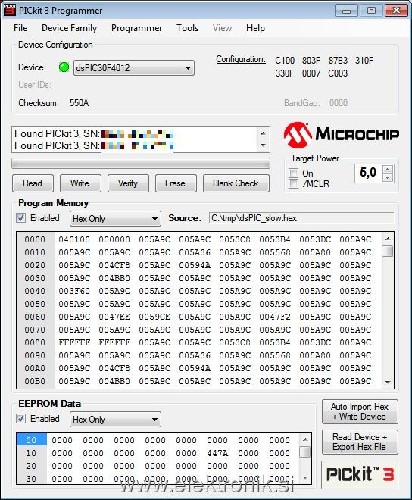Open Program Memory Hex Only dropdown
This screenshot has height=500, width=412.
[x=115, y=219]
